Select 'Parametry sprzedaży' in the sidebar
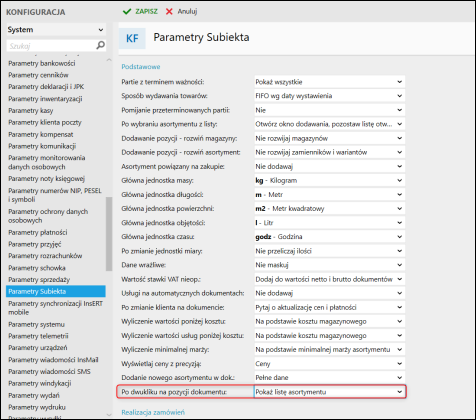 tap(39, 280)
